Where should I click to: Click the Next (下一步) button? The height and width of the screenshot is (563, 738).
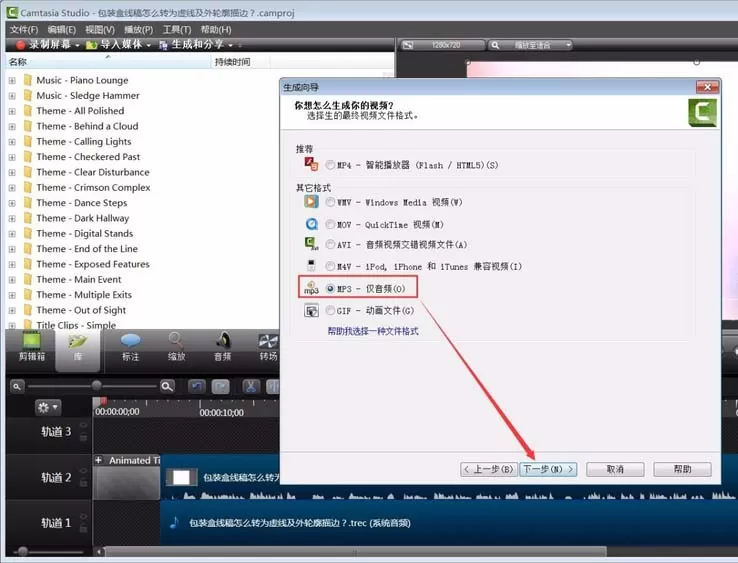548,469
